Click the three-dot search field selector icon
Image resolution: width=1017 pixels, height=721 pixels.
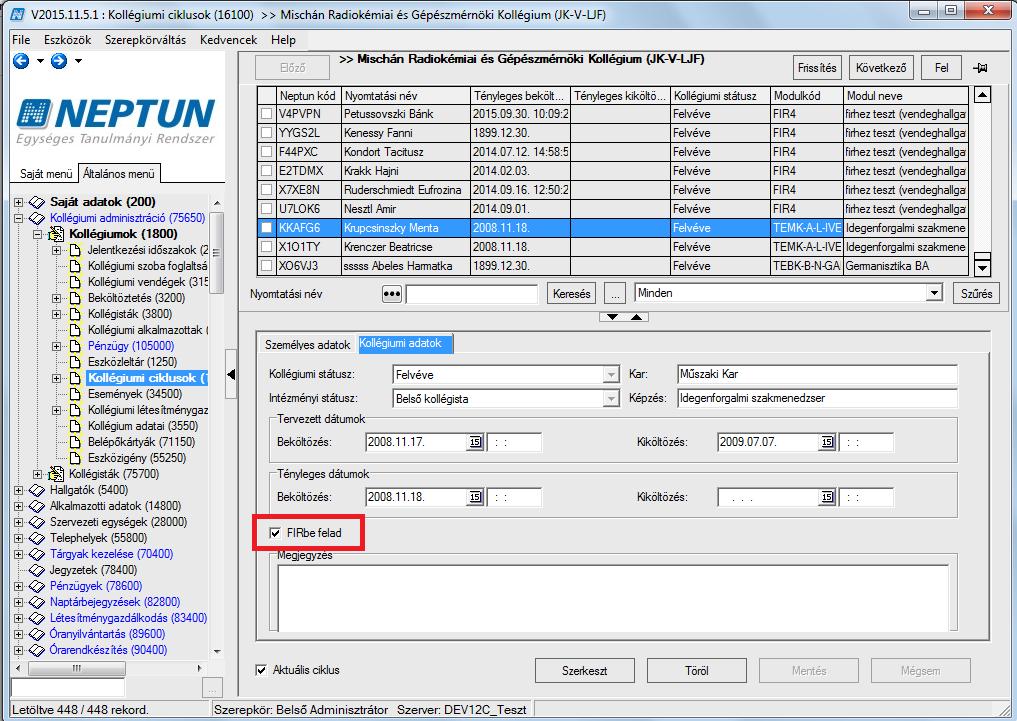point(392,294)
